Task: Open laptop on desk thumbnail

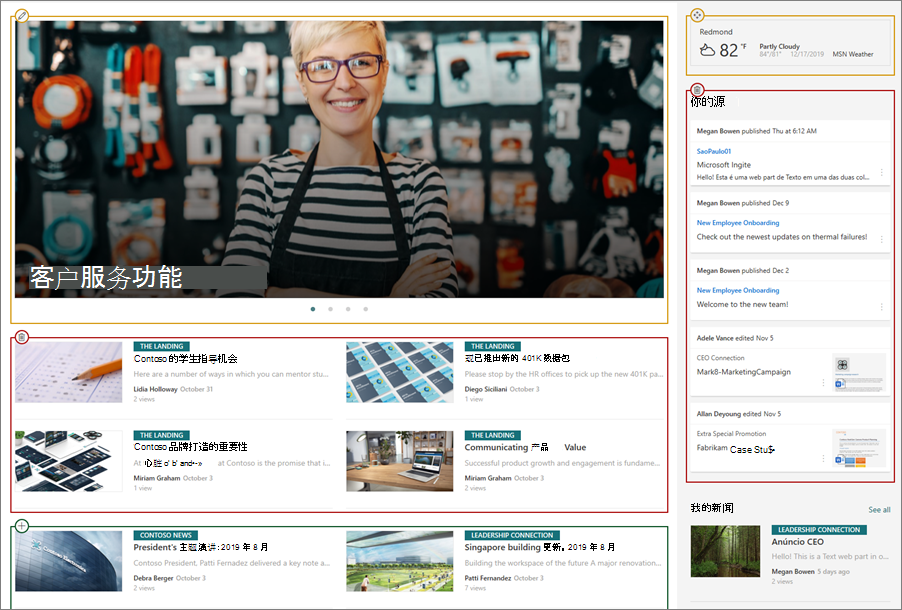Action: [399, 461]
